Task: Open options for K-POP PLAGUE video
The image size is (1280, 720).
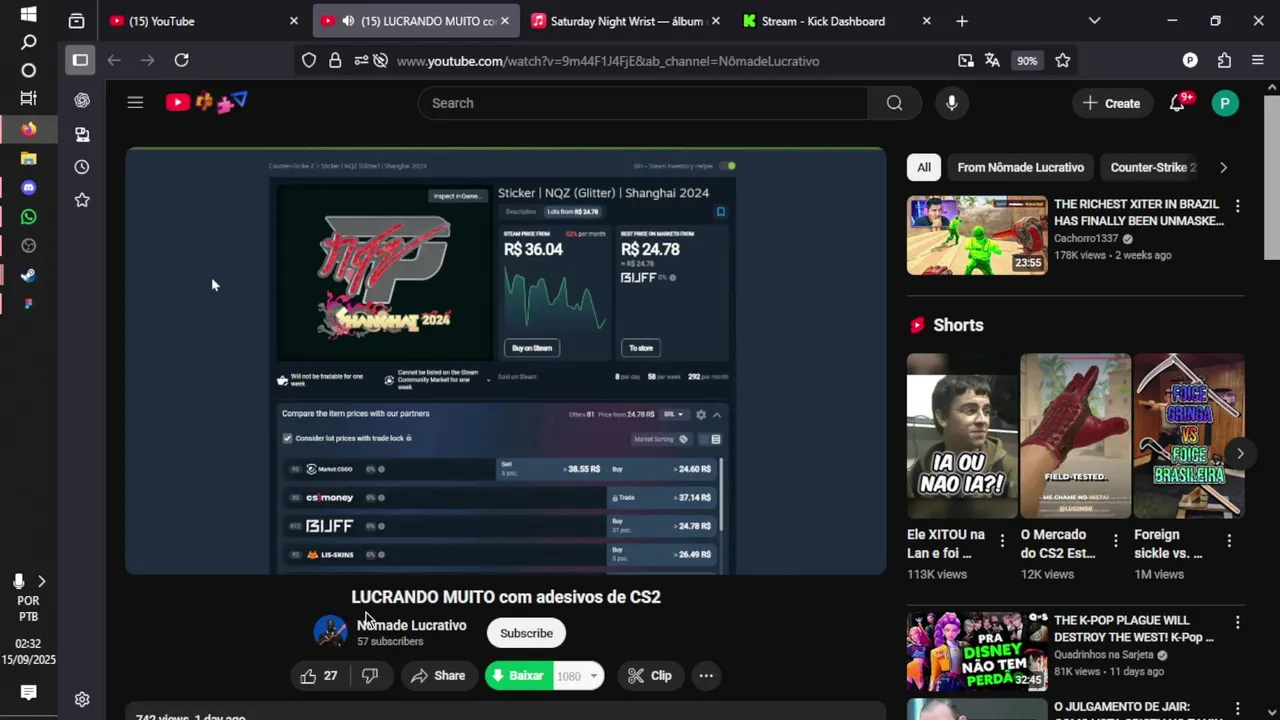Action: click(x=1237, y=622)
